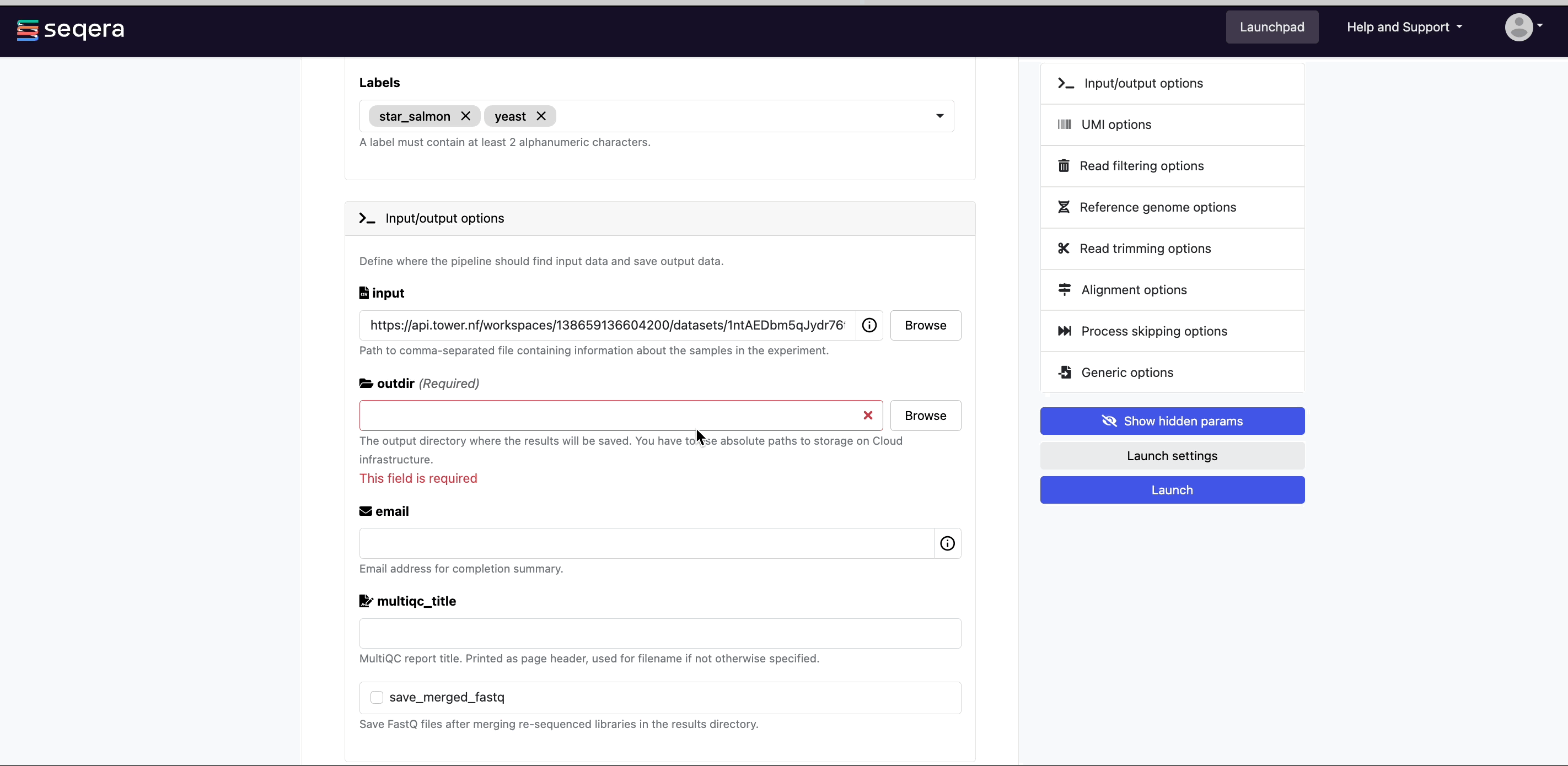This screenshot has height=766, width=1568.
Task: Jump to Reference genome options section
Action: [1172, 207]
